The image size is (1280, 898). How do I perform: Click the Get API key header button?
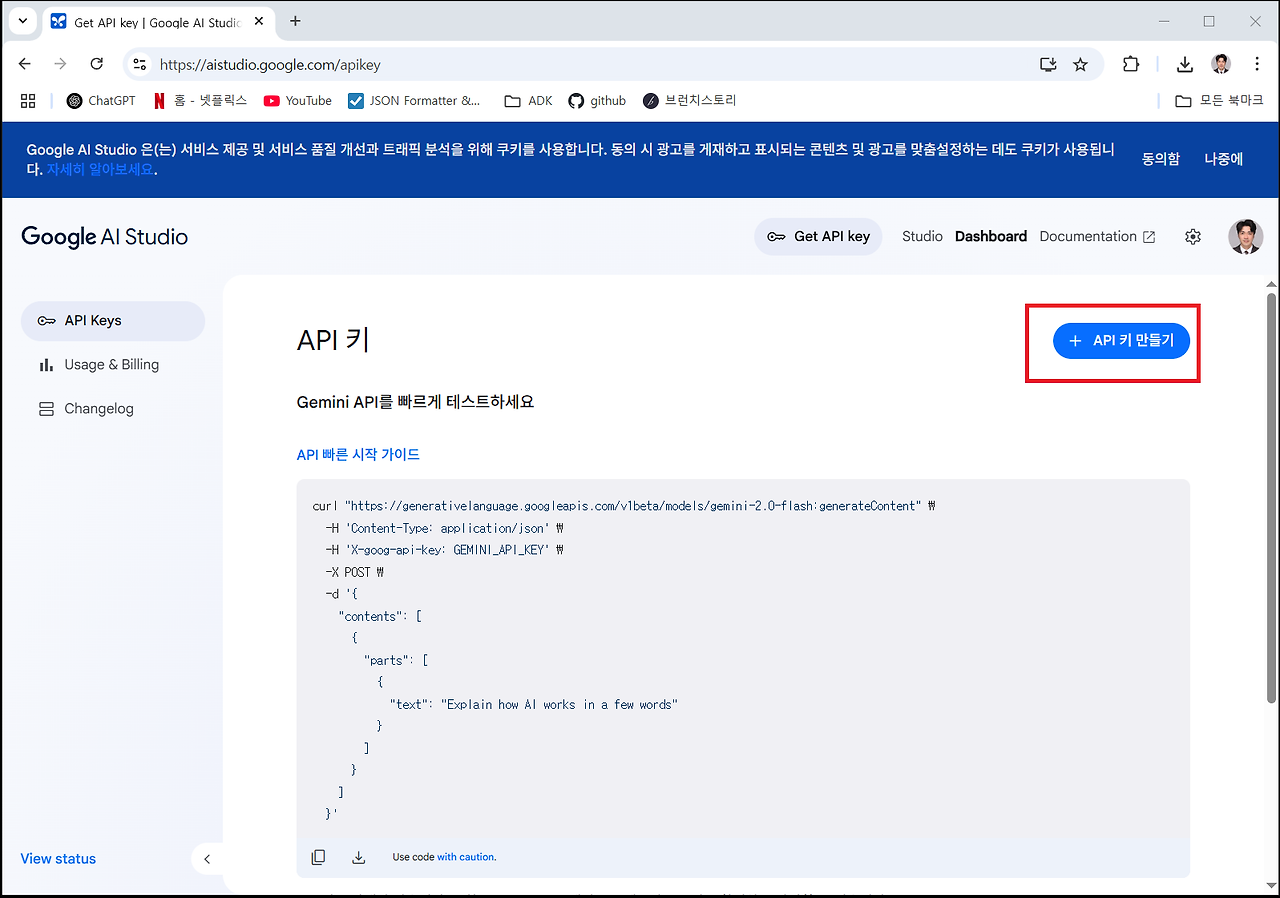[818, 237]
